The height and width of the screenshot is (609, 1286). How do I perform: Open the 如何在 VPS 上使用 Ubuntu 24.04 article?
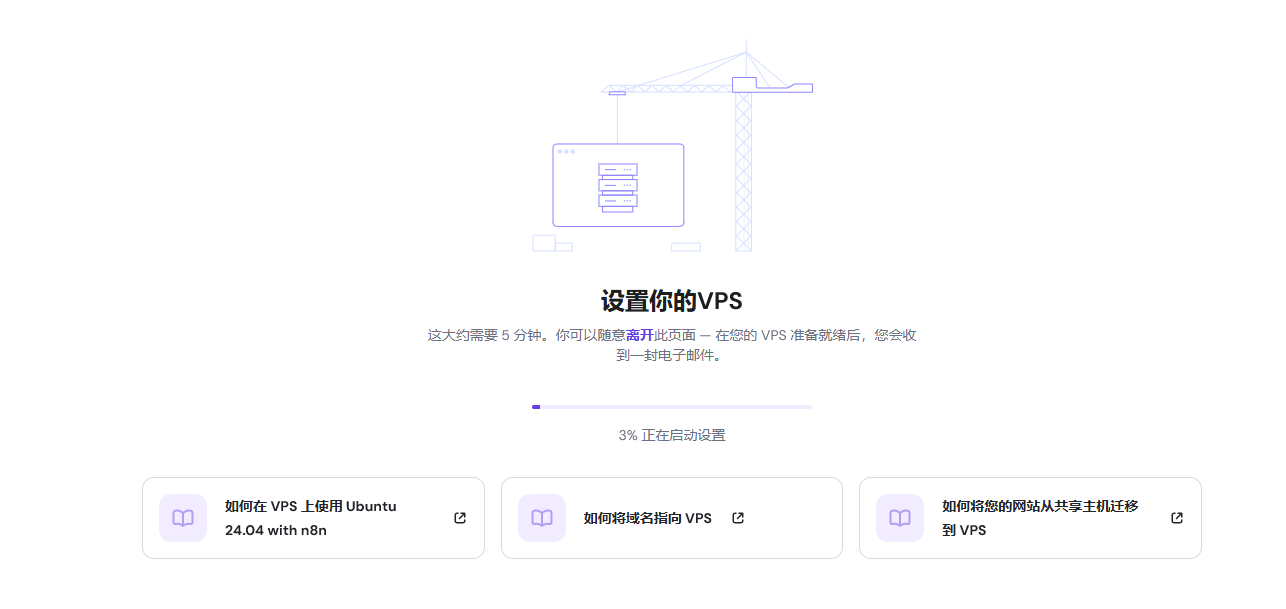coord(311,518)
